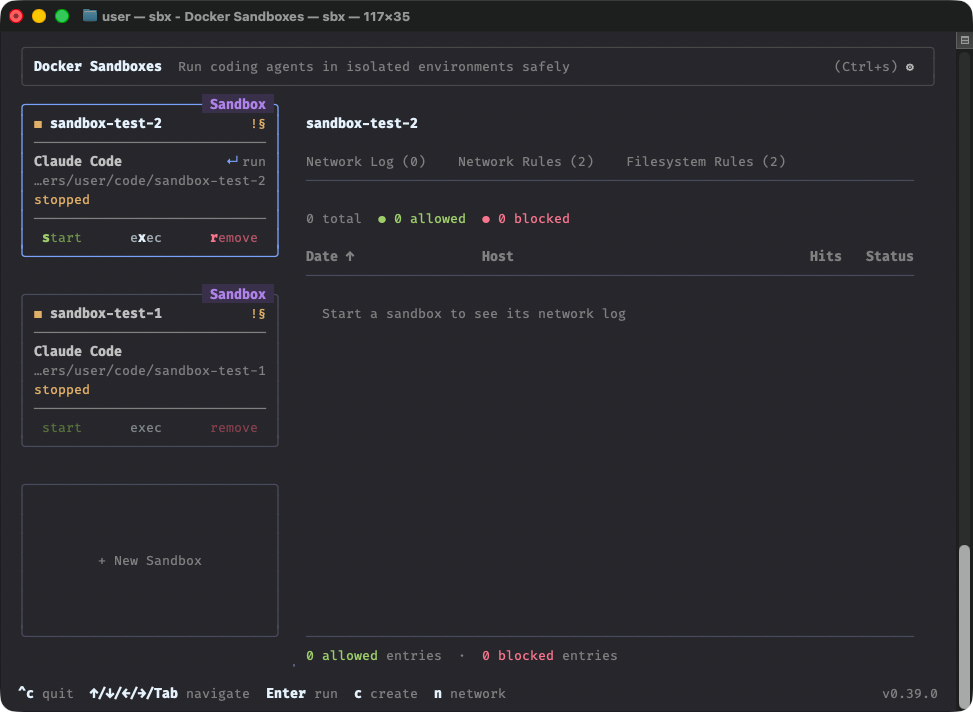
Task: Click the ^c quit shortcut hint
Action: pyautogui.click(x=45, y=693)
